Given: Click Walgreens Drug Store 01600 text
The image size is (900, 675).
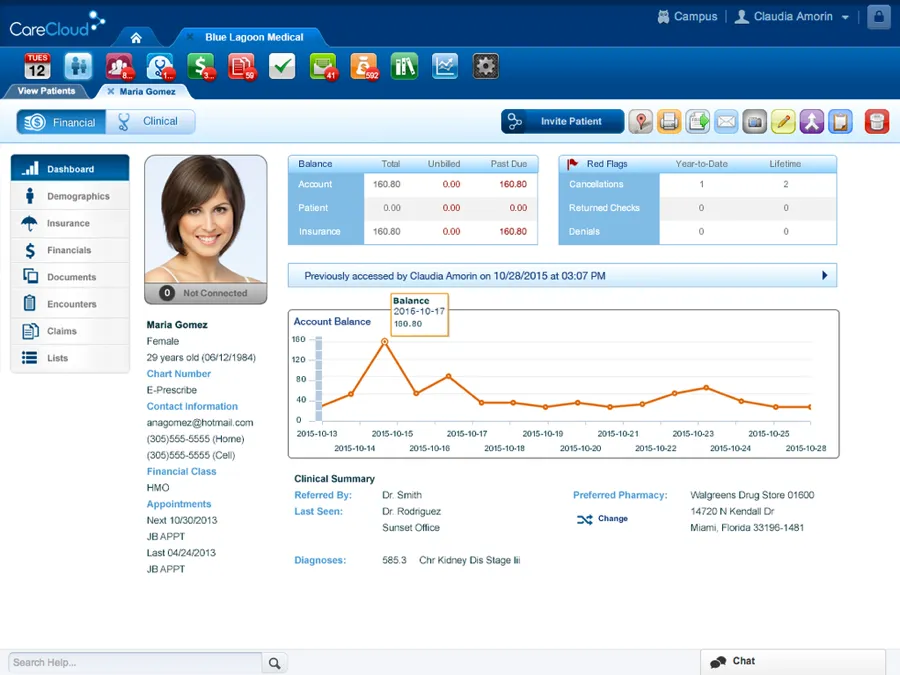Looking at the screenshot, I should click(752, 495).
